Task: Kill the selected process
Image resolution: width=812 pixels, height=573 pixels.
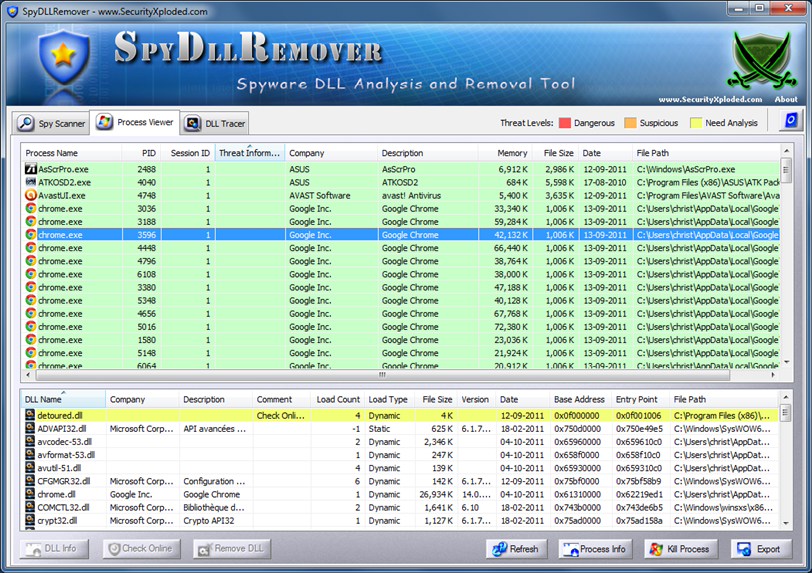Action: tap(680, 549)
